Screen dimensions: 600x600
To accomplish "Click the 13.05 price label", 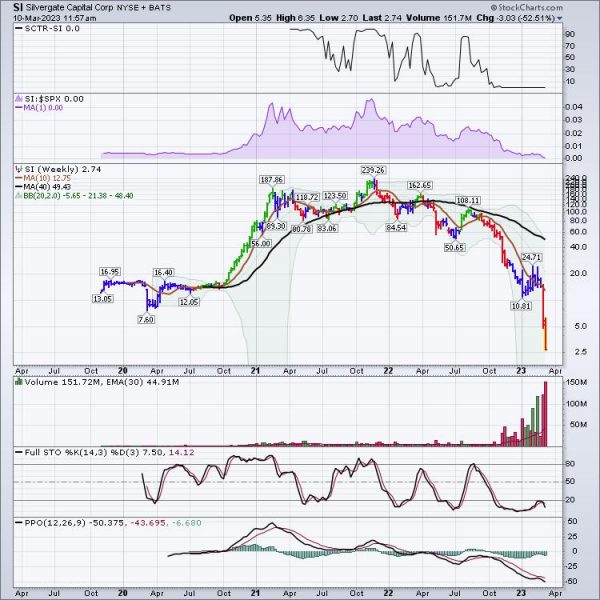I will (x=103, y=299).
